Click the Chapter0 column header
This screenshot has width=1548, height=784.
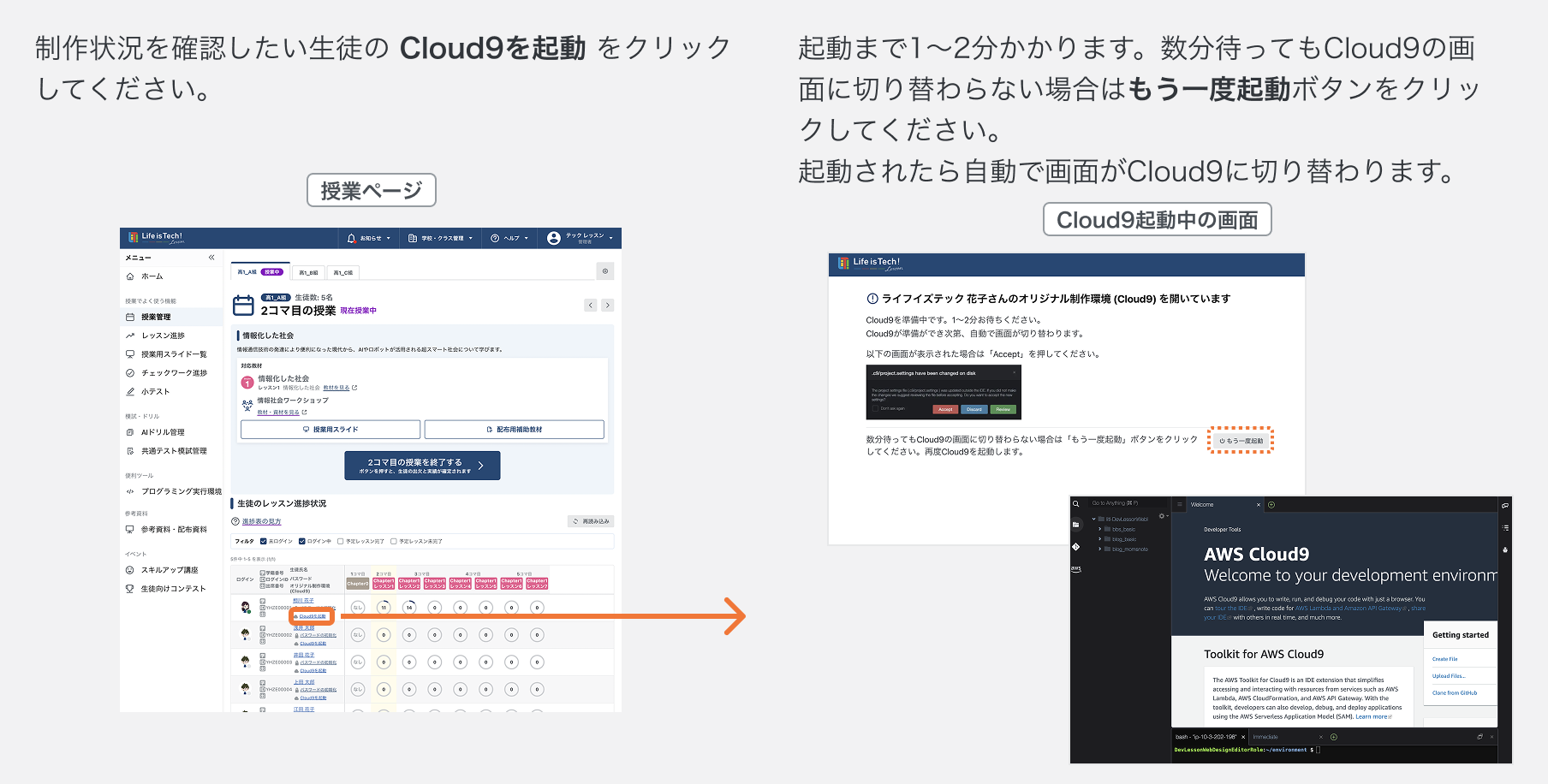click(x=358, y=584)
